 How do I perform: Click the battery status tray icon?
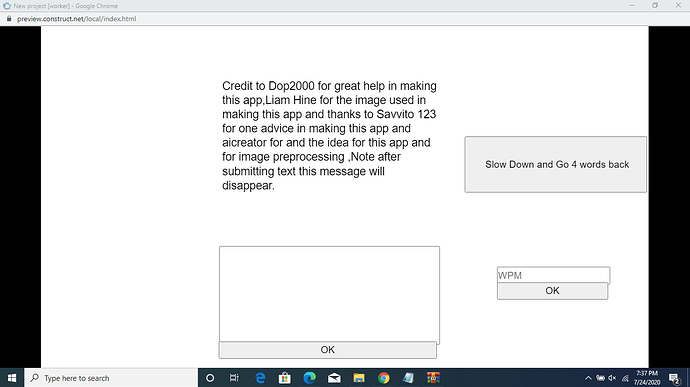coord(600,378)
